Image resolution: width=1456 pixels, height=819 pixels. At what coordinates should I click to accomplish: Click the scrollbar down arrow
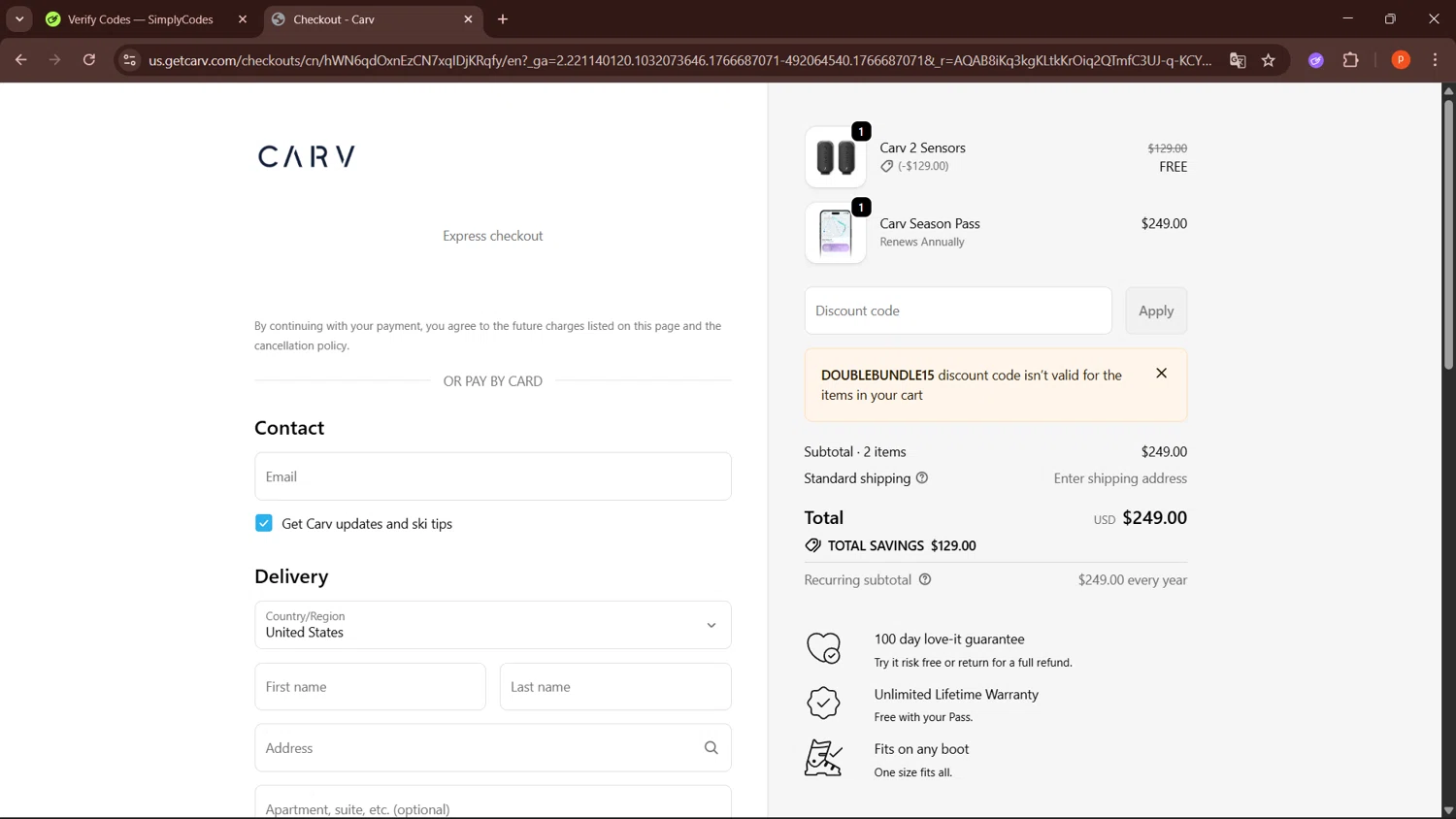pos(1448,810)
